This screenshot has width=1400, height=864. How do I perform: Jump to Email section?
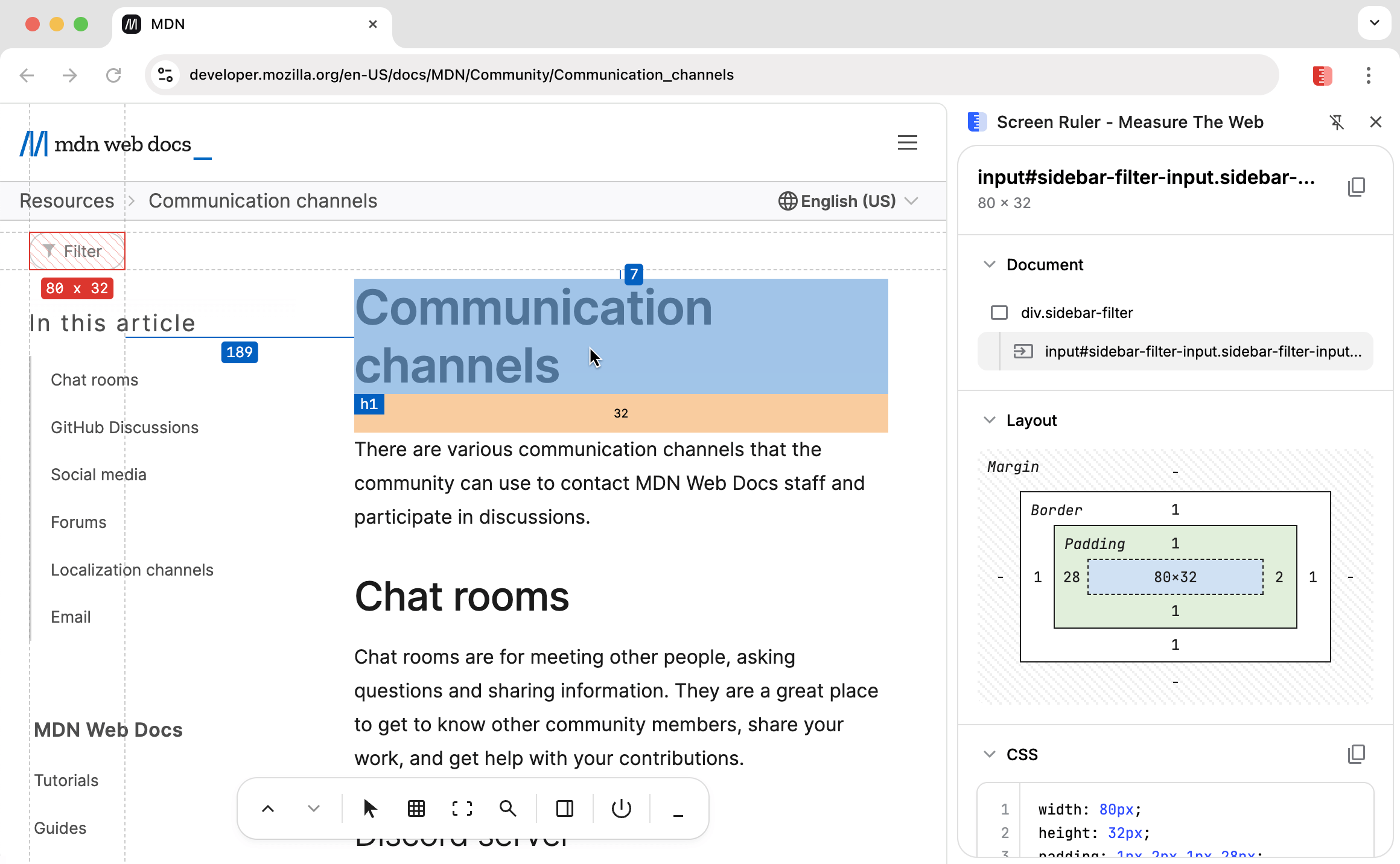pos(71,617)
